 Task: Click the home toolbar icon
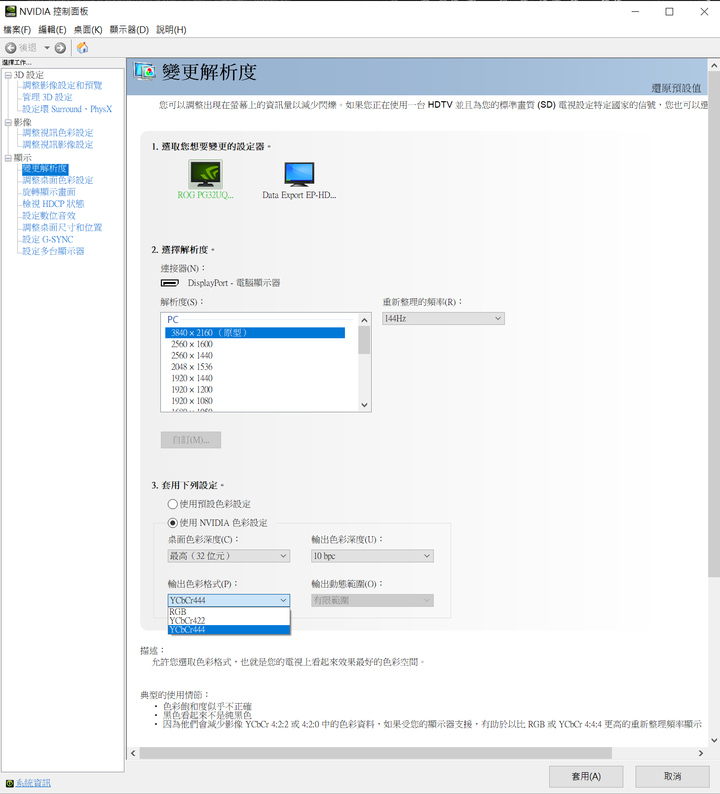coord(83,48)
